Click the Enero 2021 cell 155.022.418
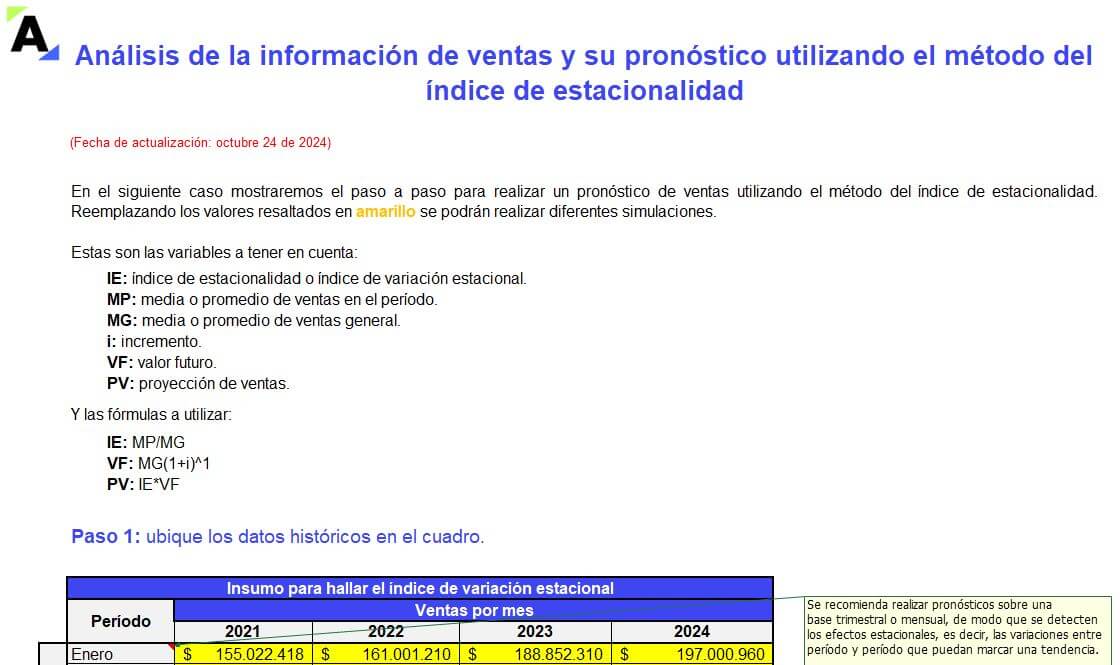This screenshot has width=1120, height=665. tap(243, 654)
